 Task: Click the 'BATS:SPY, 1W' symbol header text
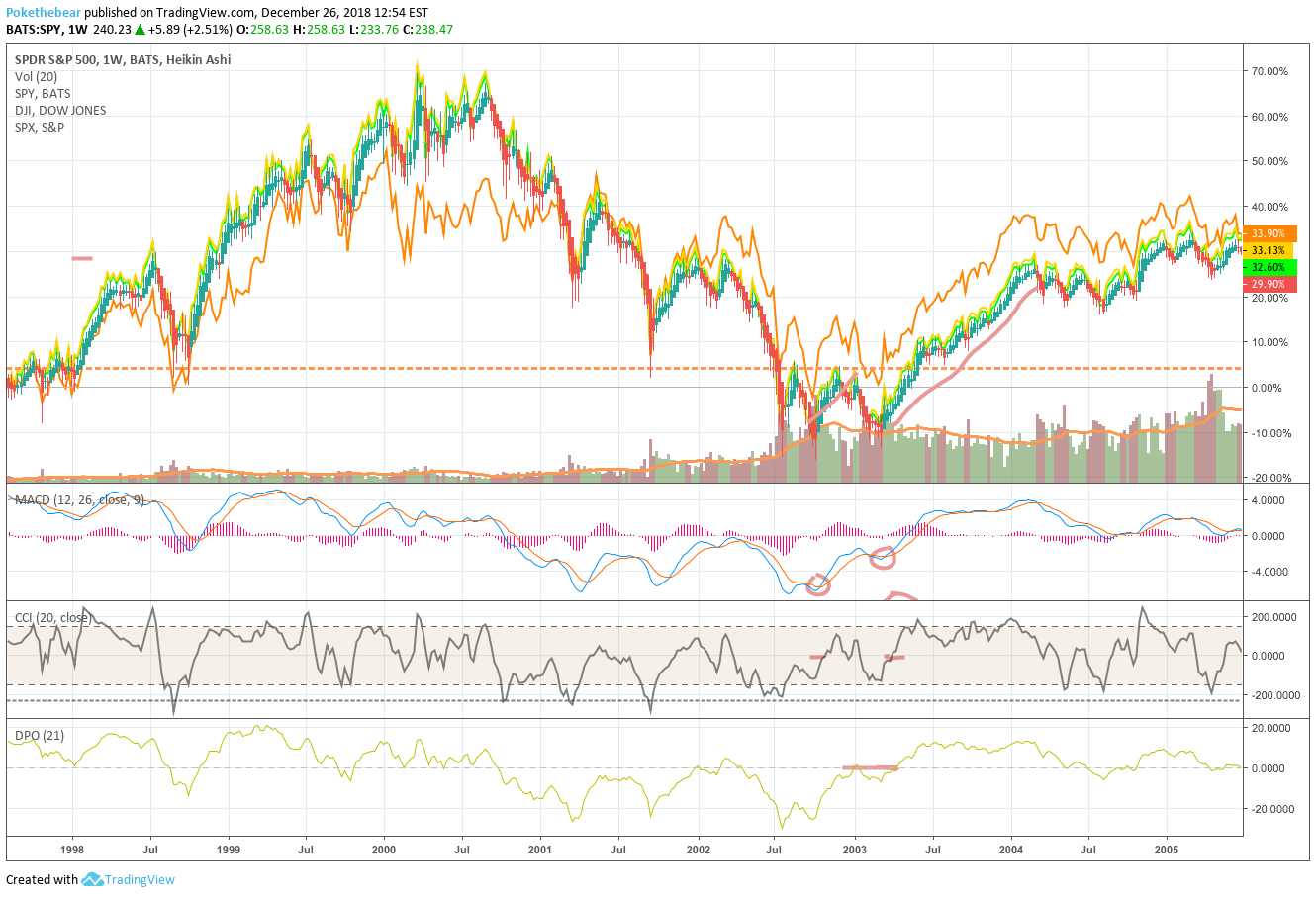[47, 30]
